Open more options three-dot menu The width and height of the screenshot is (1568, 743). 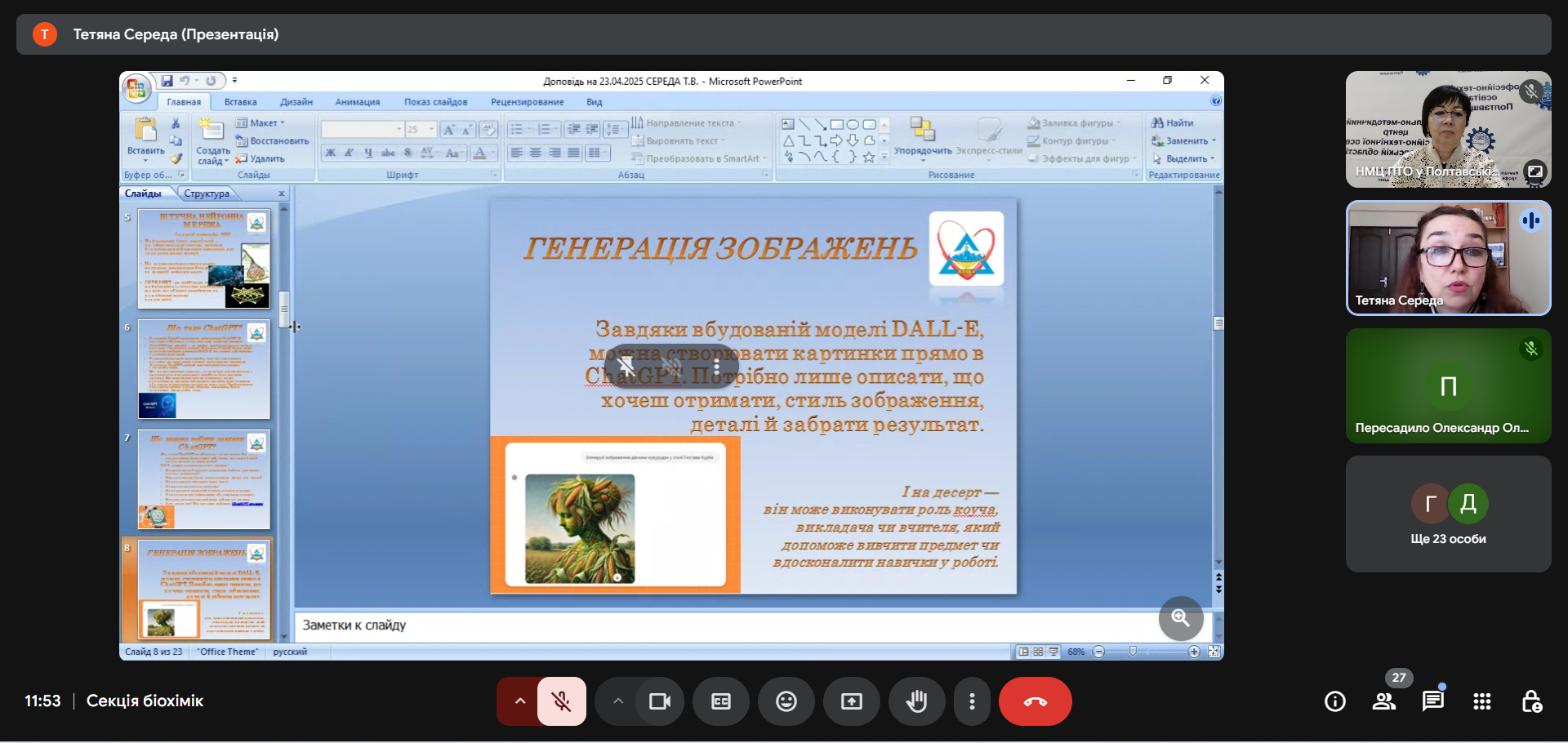[971, 701]
